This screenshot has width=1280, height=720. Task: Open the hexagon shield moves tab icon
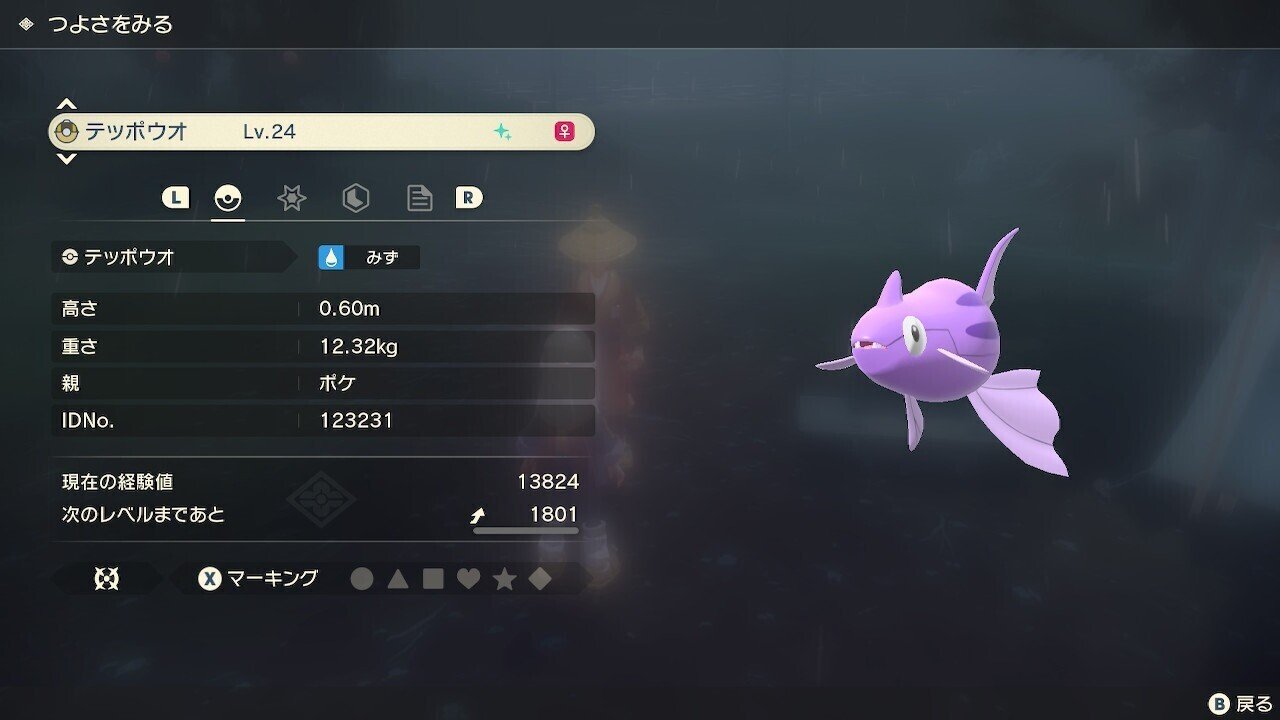point(355,198)
